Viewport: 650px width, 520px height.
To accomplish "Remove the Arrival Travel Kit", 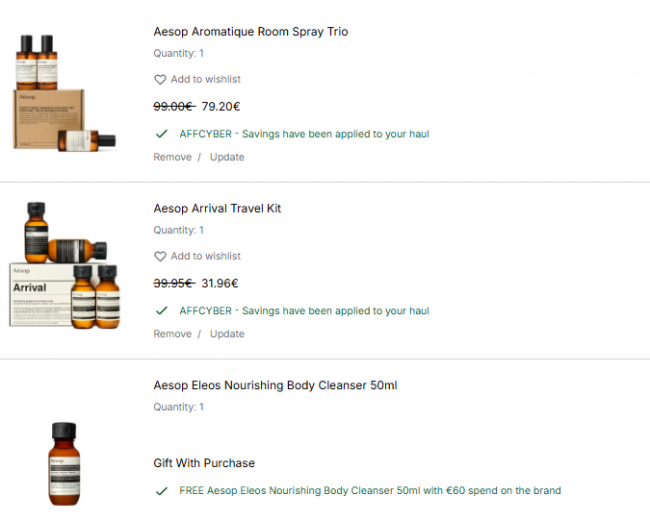I will 172,334.
